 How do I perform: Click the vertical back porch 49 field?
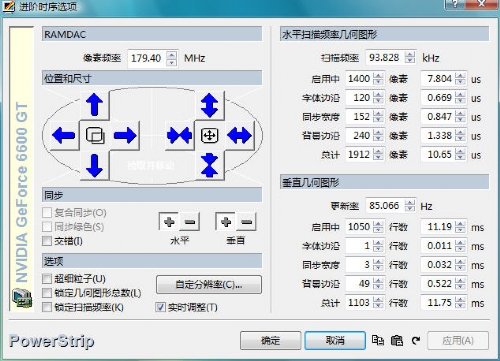[x=359, y=284]
